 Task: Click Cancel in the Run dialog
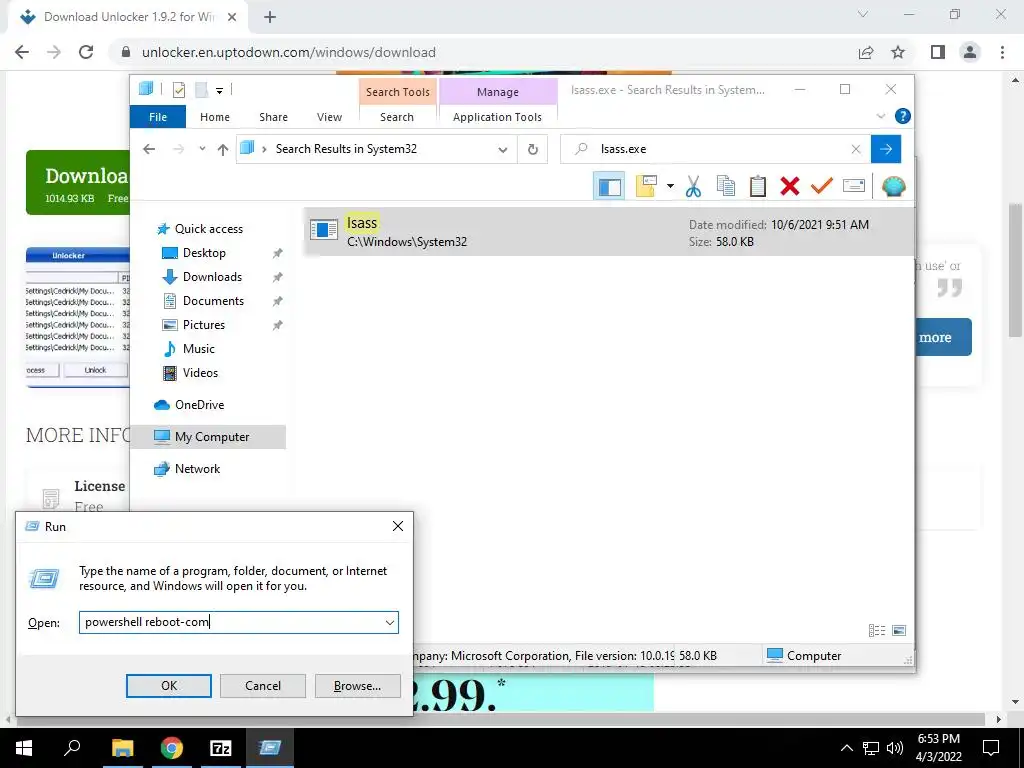coord(263,686)
